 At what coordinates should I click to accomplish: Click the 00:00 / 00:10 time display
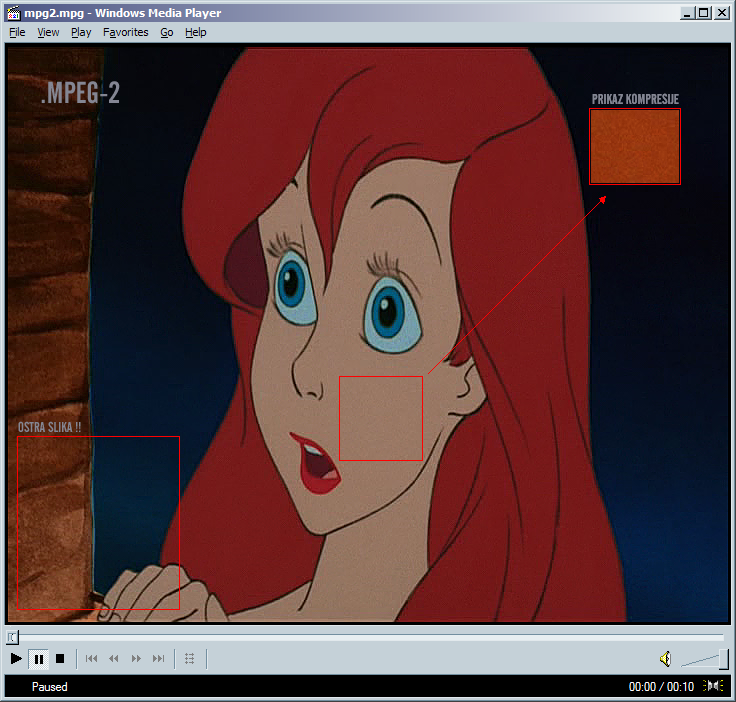[x=661, y=687]
